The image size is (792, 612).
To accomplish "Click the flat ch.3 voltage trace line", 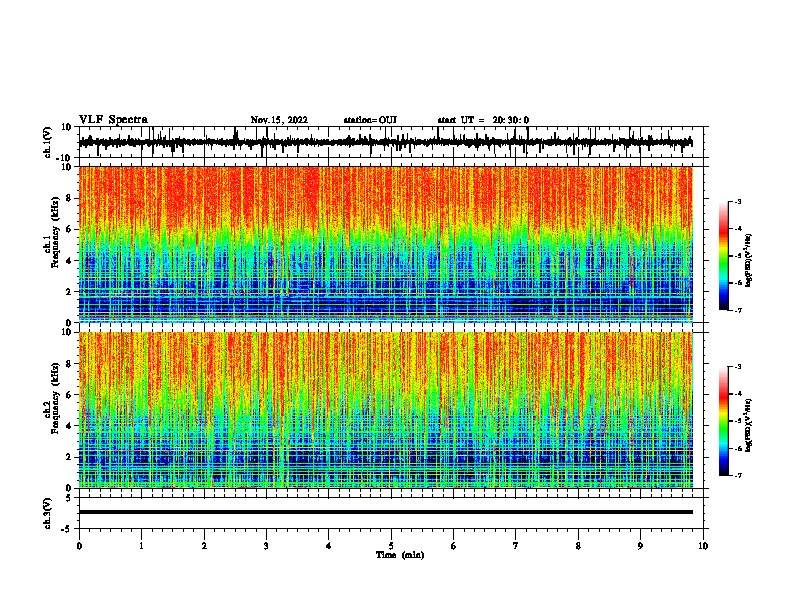I will coord(386,512).
